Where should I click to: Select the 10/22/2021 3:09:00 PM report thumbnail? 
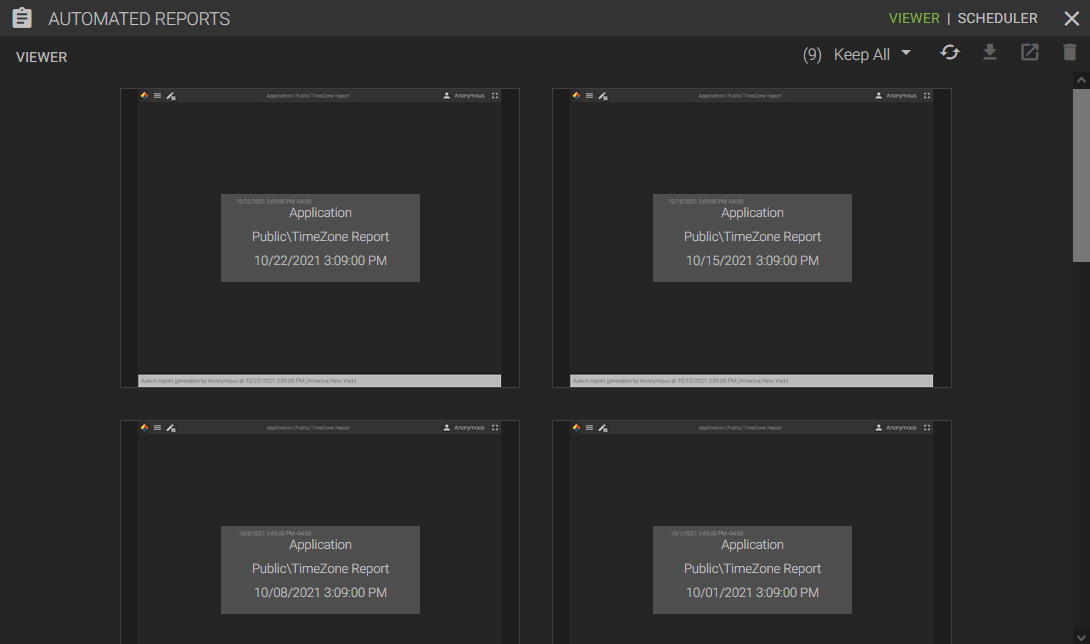click(320, 238)
